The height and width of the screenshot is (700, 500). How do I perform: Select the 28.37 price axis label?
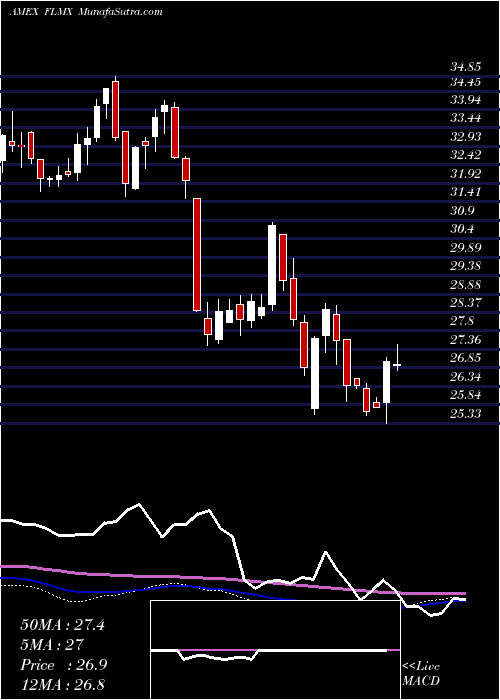point(465,303)
